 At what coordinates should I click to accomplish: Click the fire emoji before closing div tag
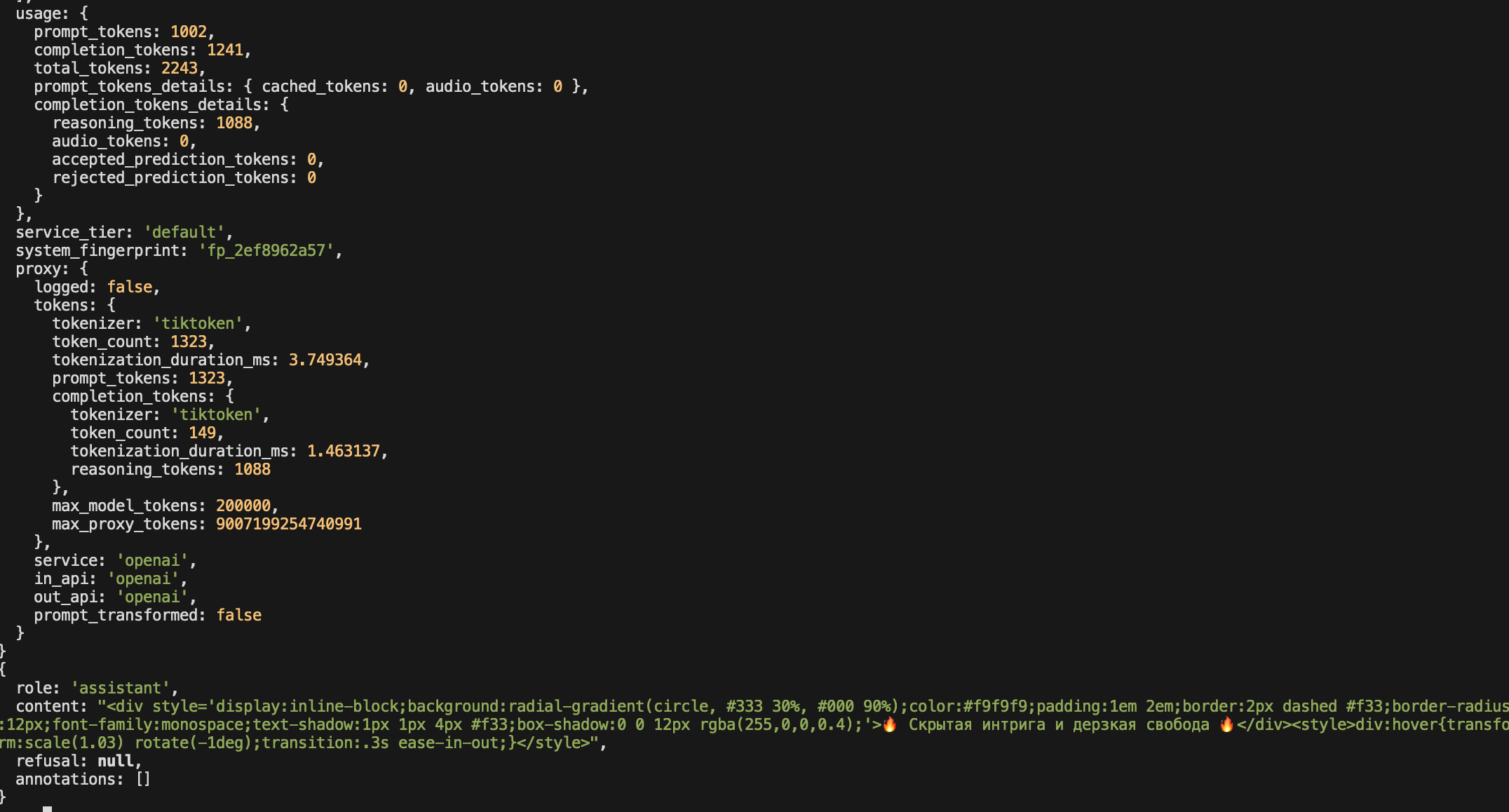[x=1226, y=724]
